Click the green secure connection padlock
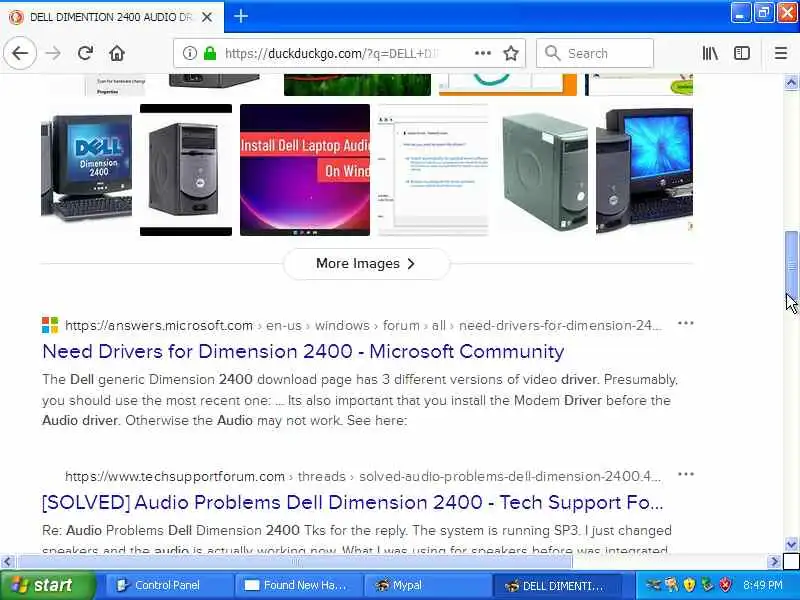The image size is (800, 600). [x=210, y=53]
